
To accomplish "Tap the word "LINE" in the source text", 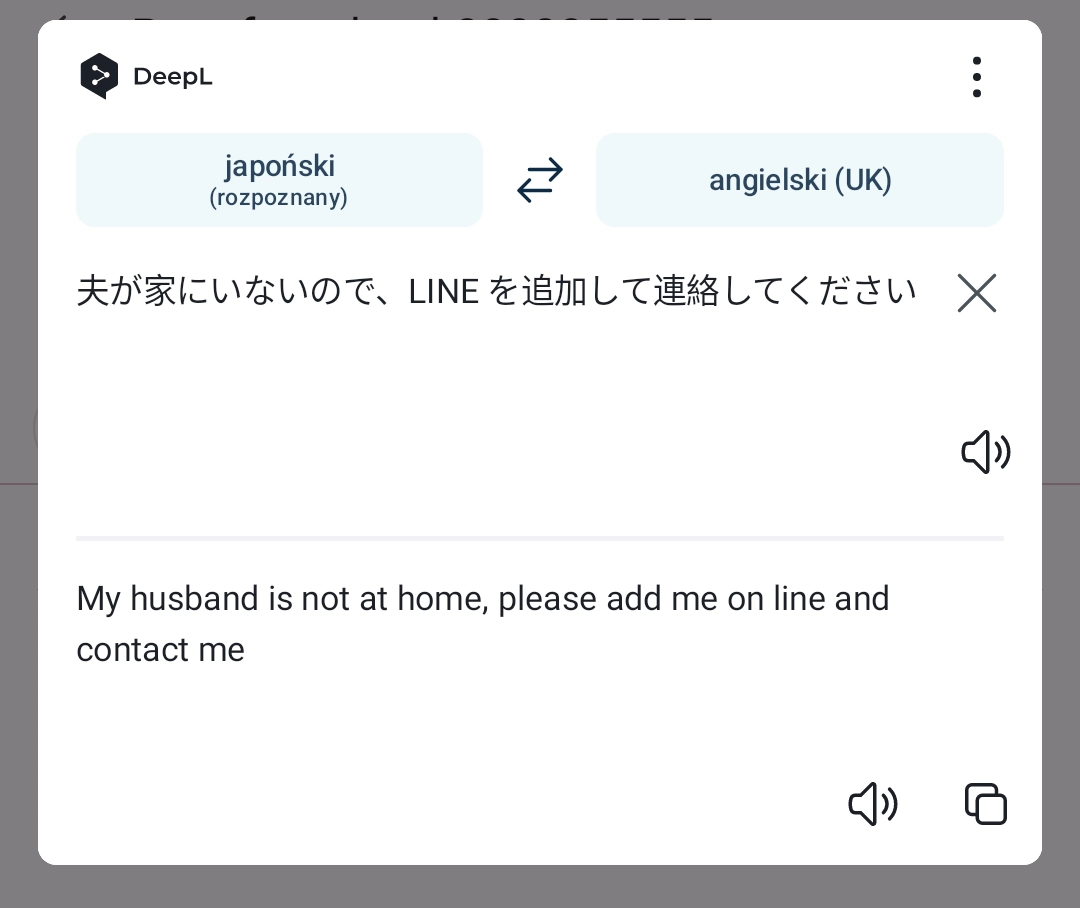I will [443, 293].
